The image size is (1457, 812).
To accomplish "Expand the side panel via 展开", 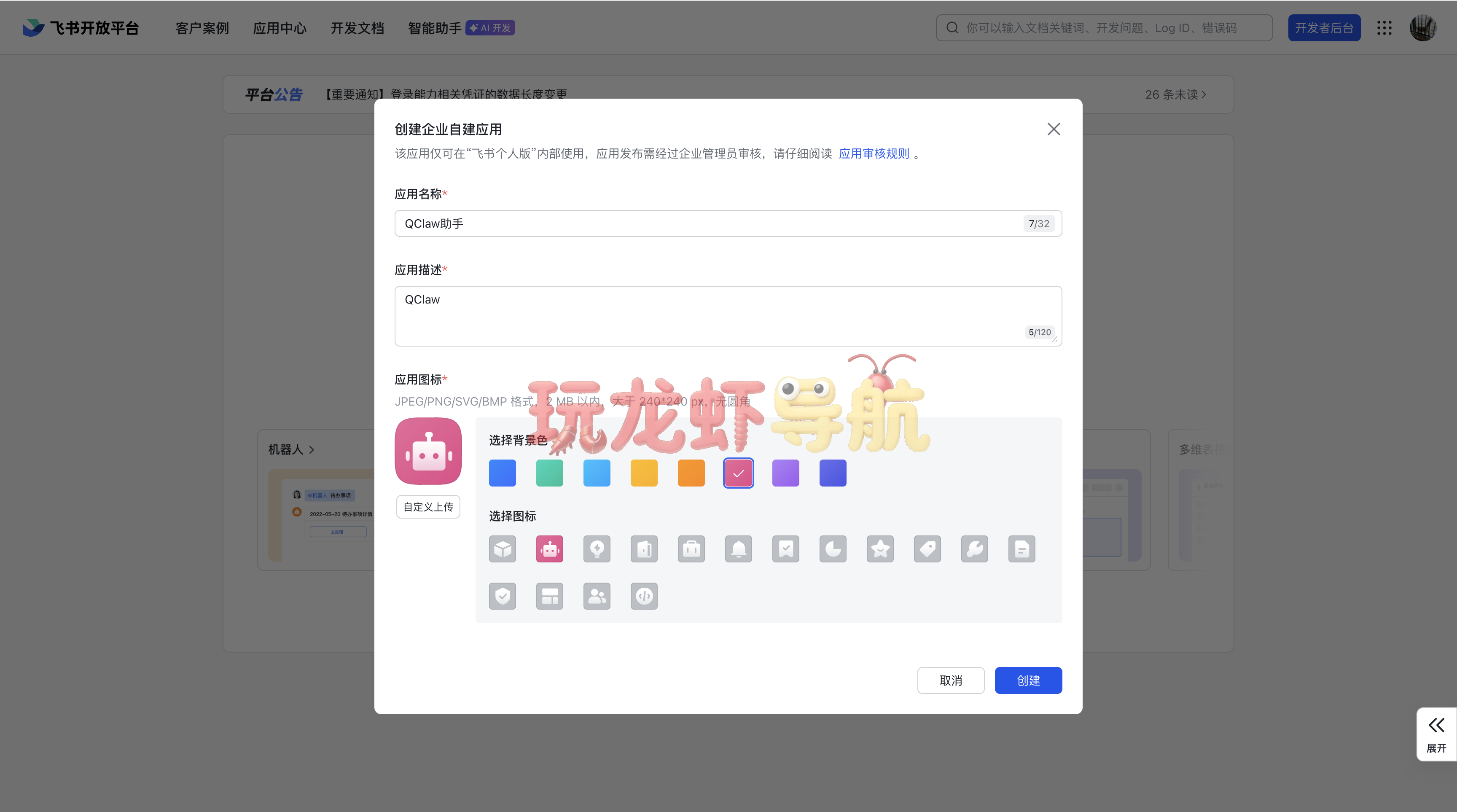I will [x=1436, y=734].
